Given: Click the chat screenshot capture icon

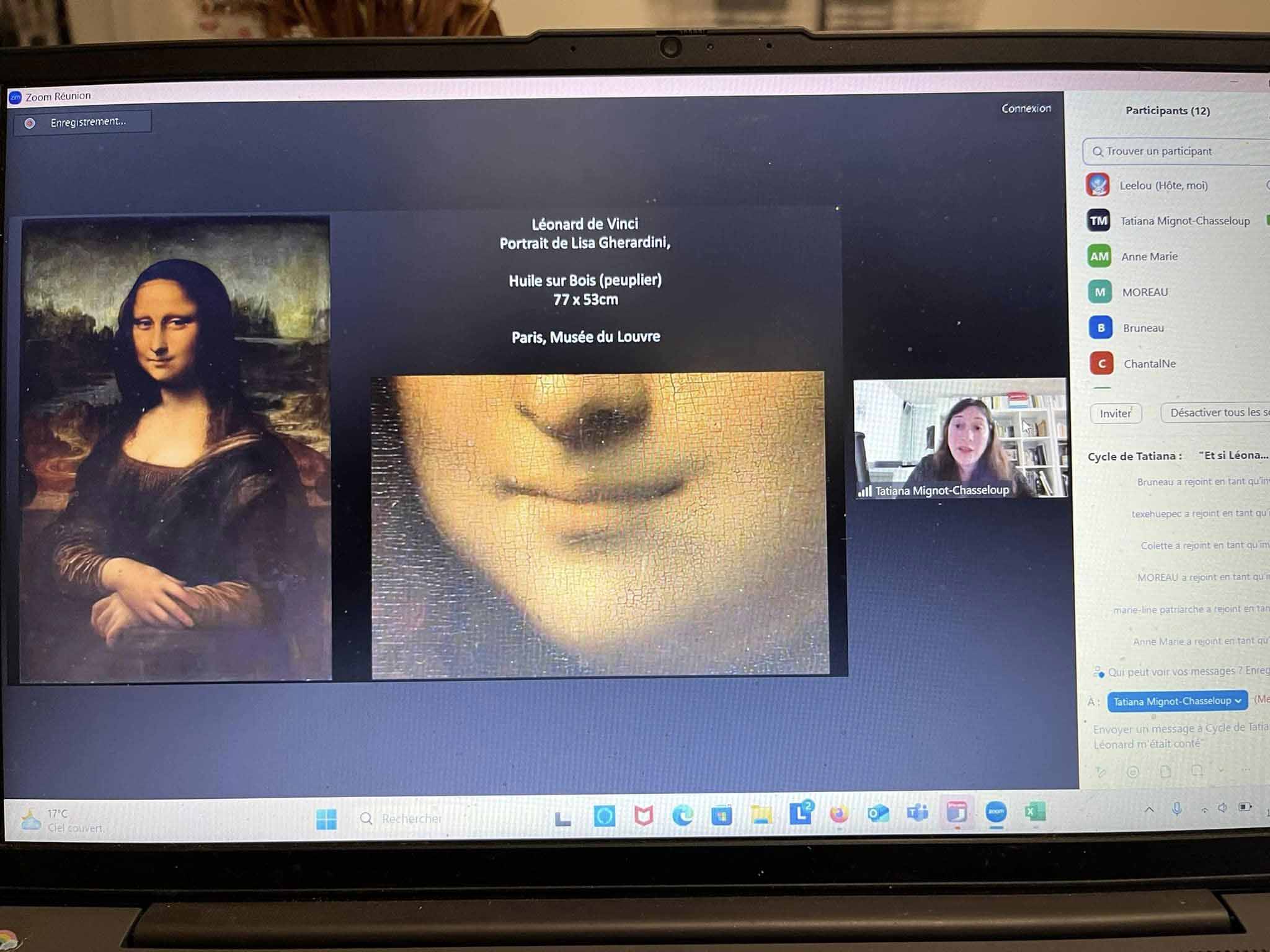Looking at the screenshot, I should tap(1197, 770).
